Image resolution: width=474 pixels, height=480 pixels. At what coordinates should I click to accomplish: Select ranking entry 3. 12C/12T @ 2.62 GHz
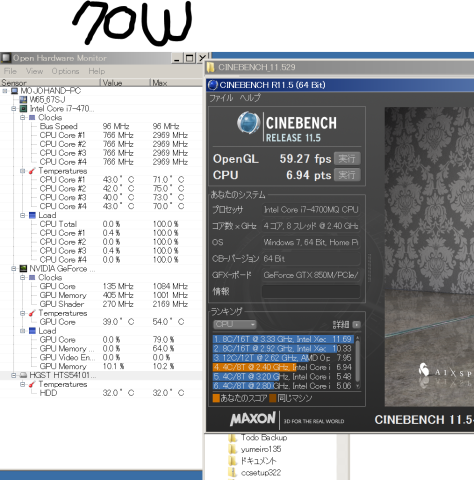(283, 358)
